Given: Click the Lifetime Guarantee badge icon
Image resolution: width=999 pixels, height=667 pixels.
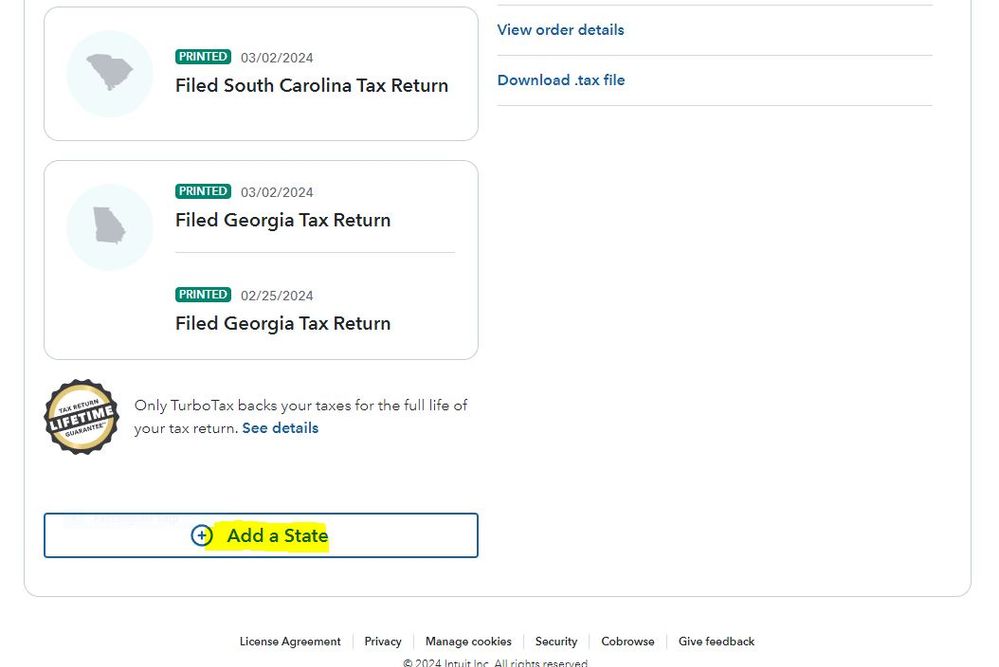Looking at the screenshot, I should (82, 417).
